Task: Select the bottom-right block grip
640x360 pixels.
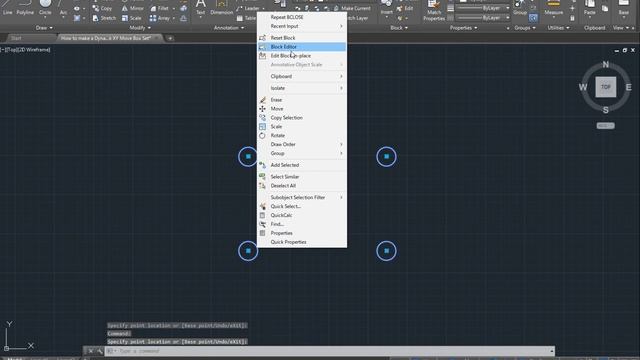Action: pyautogui.click(x=387, y=251)
